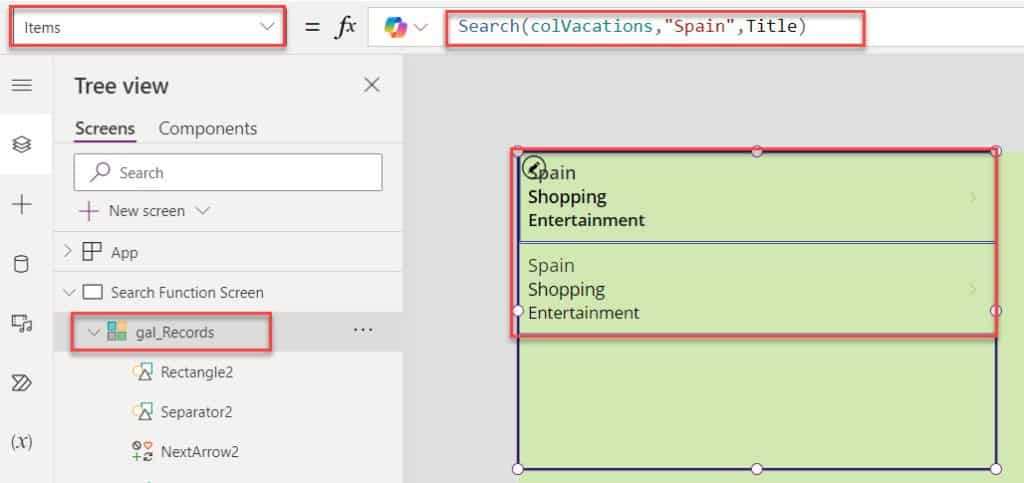Close the Tree view panel
Screen dimensions: 1024x483
[372, 85]
